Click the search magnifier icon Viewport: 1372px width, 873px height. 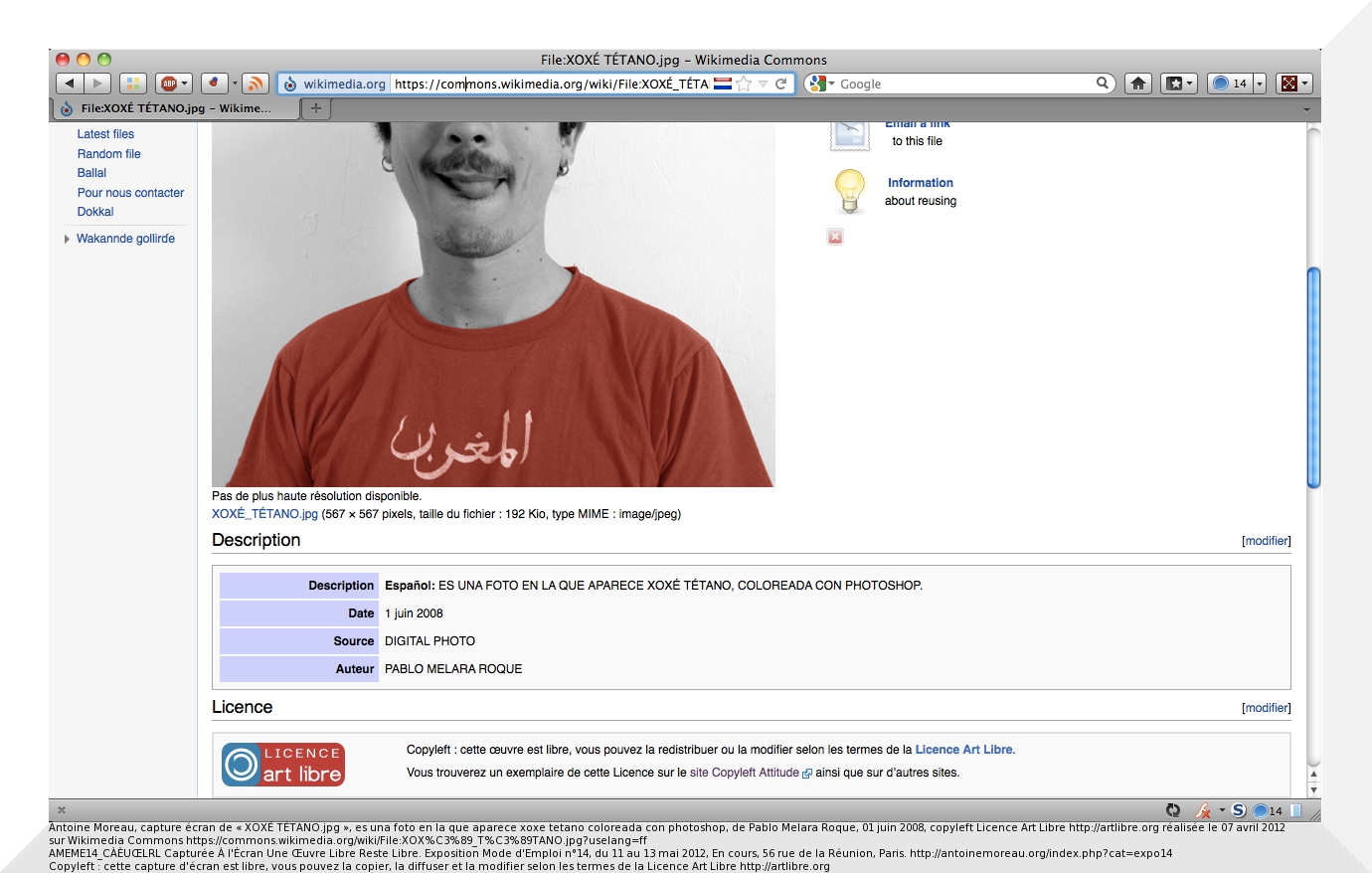coord(1103,84)
